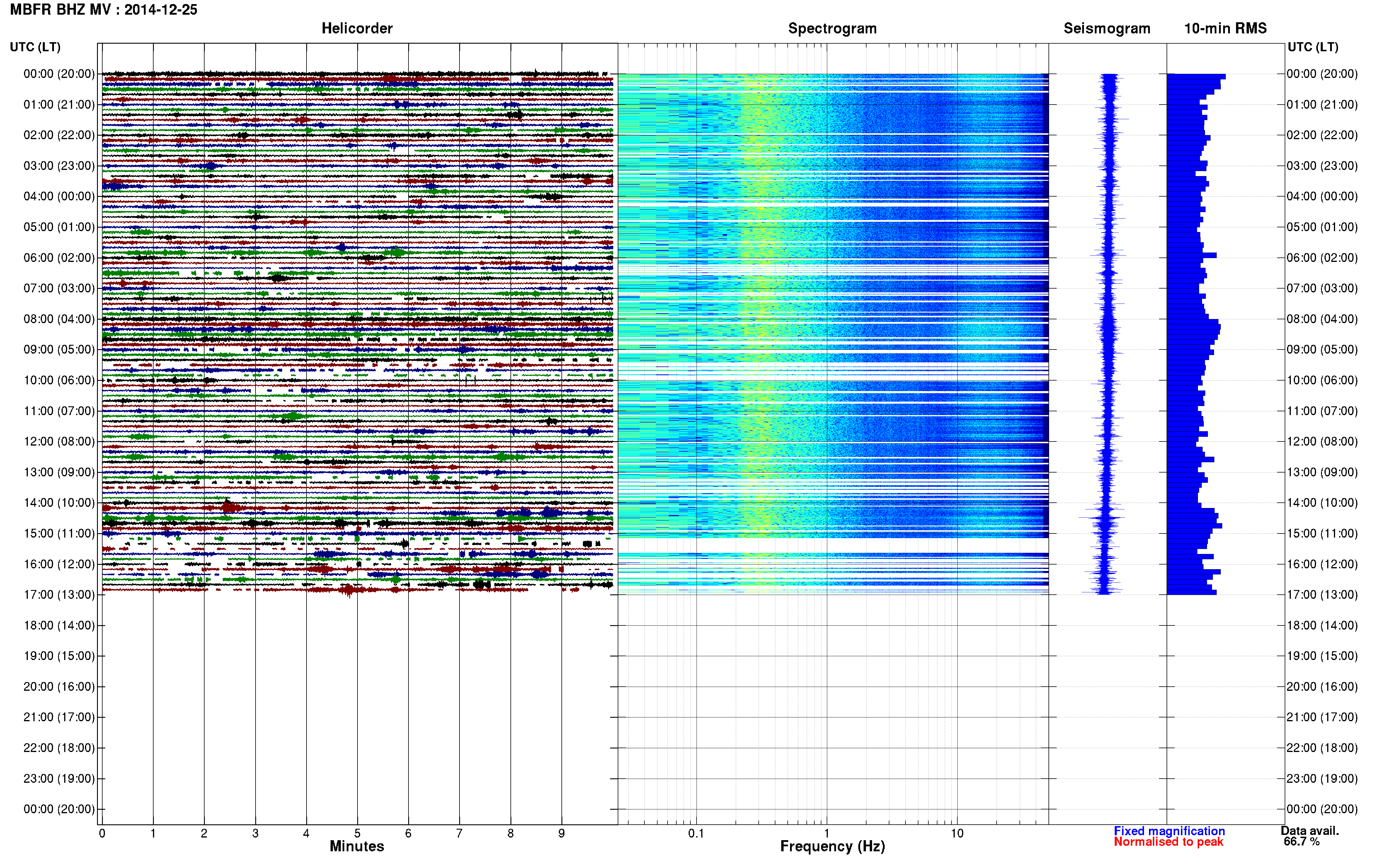Click left time label '18:00 (14:00)'

59,625
